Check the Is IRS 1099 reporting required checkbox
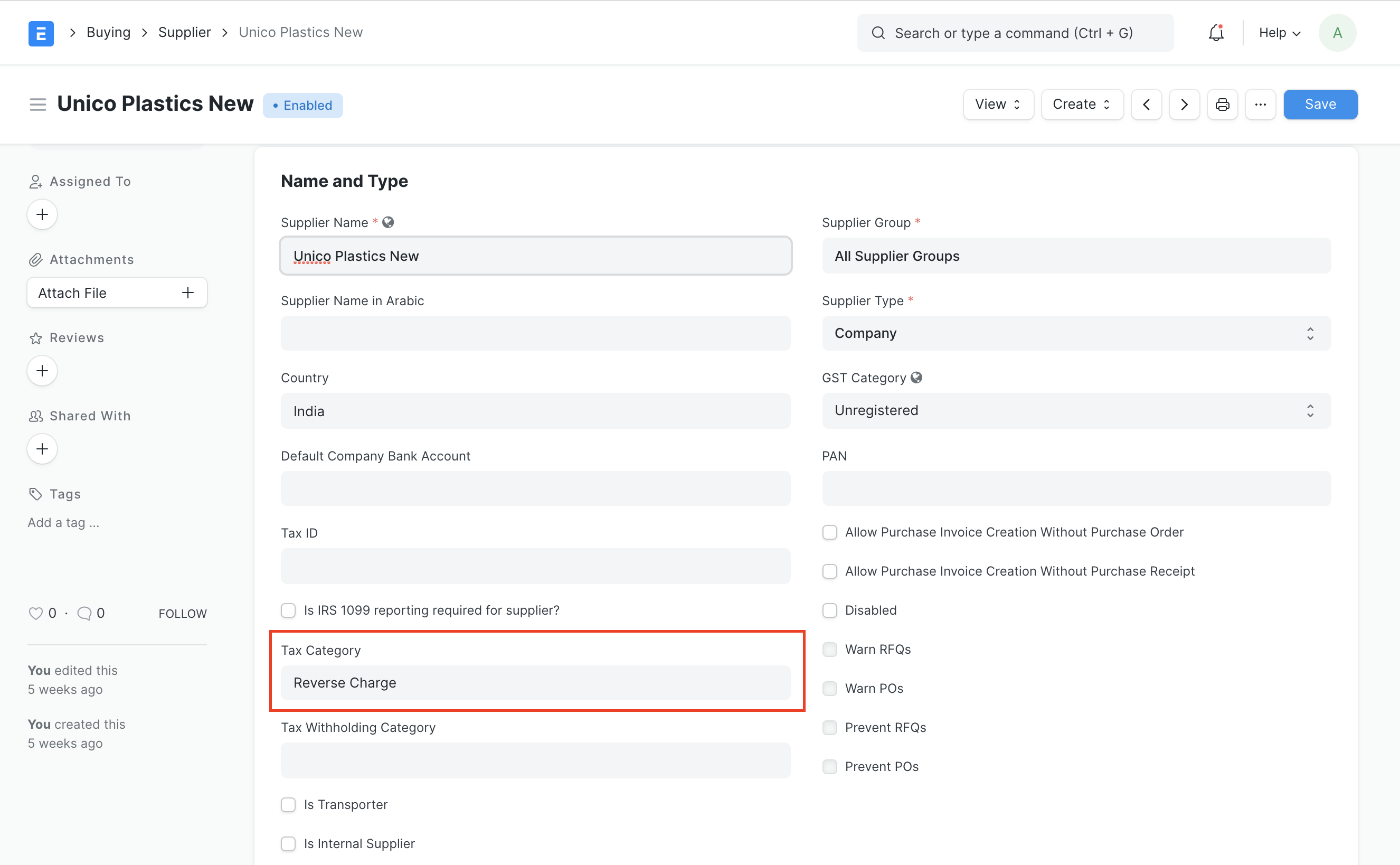 [x=289, y=610]
